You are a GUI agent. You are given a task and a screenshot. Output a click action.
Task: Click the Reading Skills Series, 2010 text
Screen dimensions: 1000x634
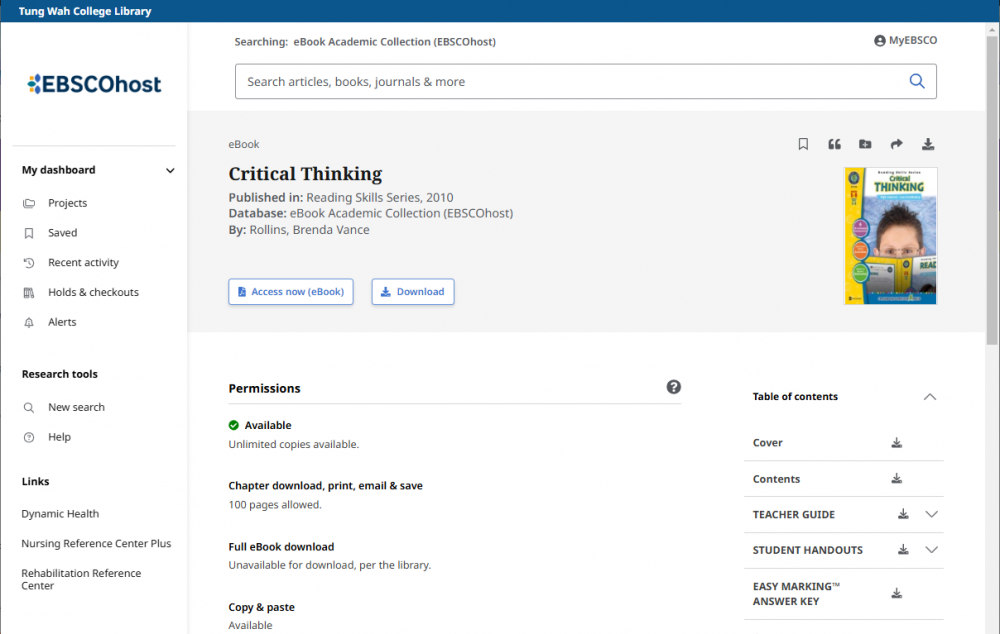coord(379,198)
